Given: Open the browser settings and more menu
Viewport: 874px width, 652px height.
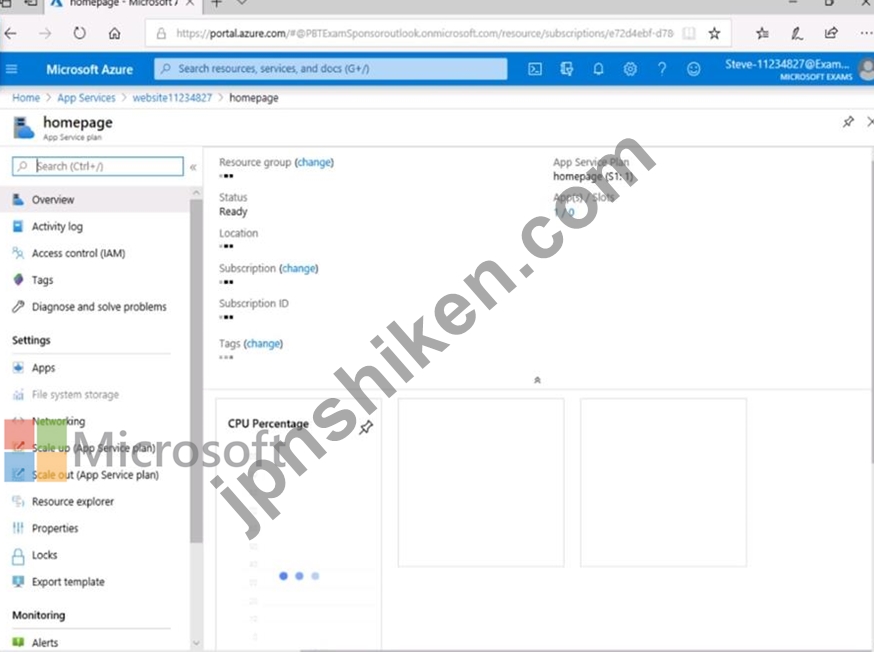Looking at the screenshot, I should [866, 33].
